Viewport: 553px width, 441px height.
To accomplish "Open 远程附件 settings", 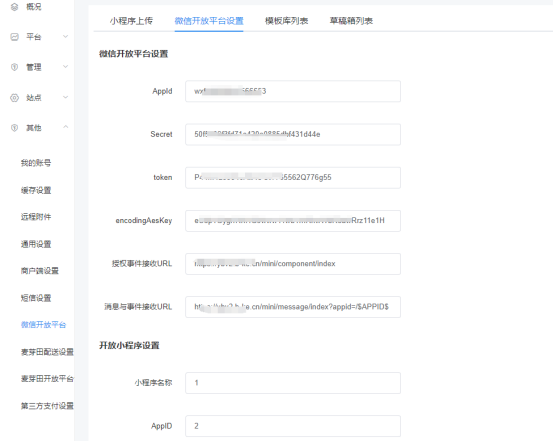I will 36,217.
